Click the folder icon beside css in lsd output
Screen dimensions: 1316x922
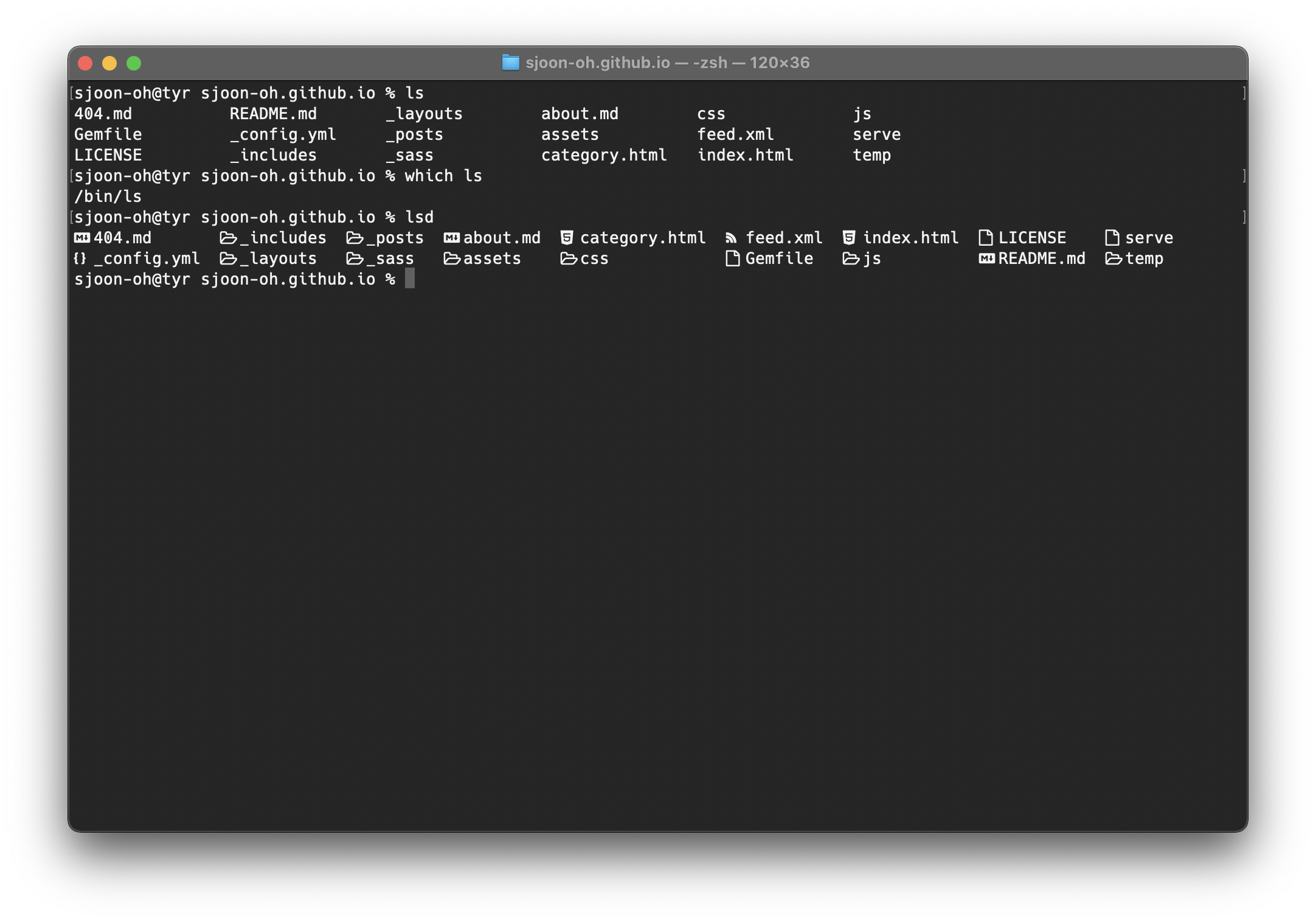[569, 258]
